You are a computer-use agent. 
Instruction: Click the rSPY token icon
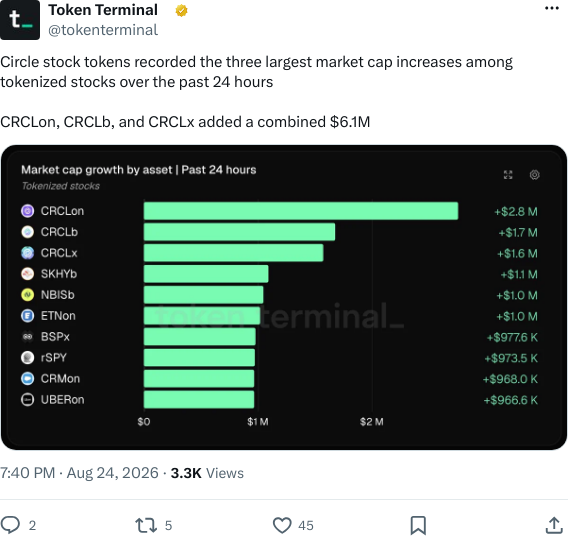(28, 357)
